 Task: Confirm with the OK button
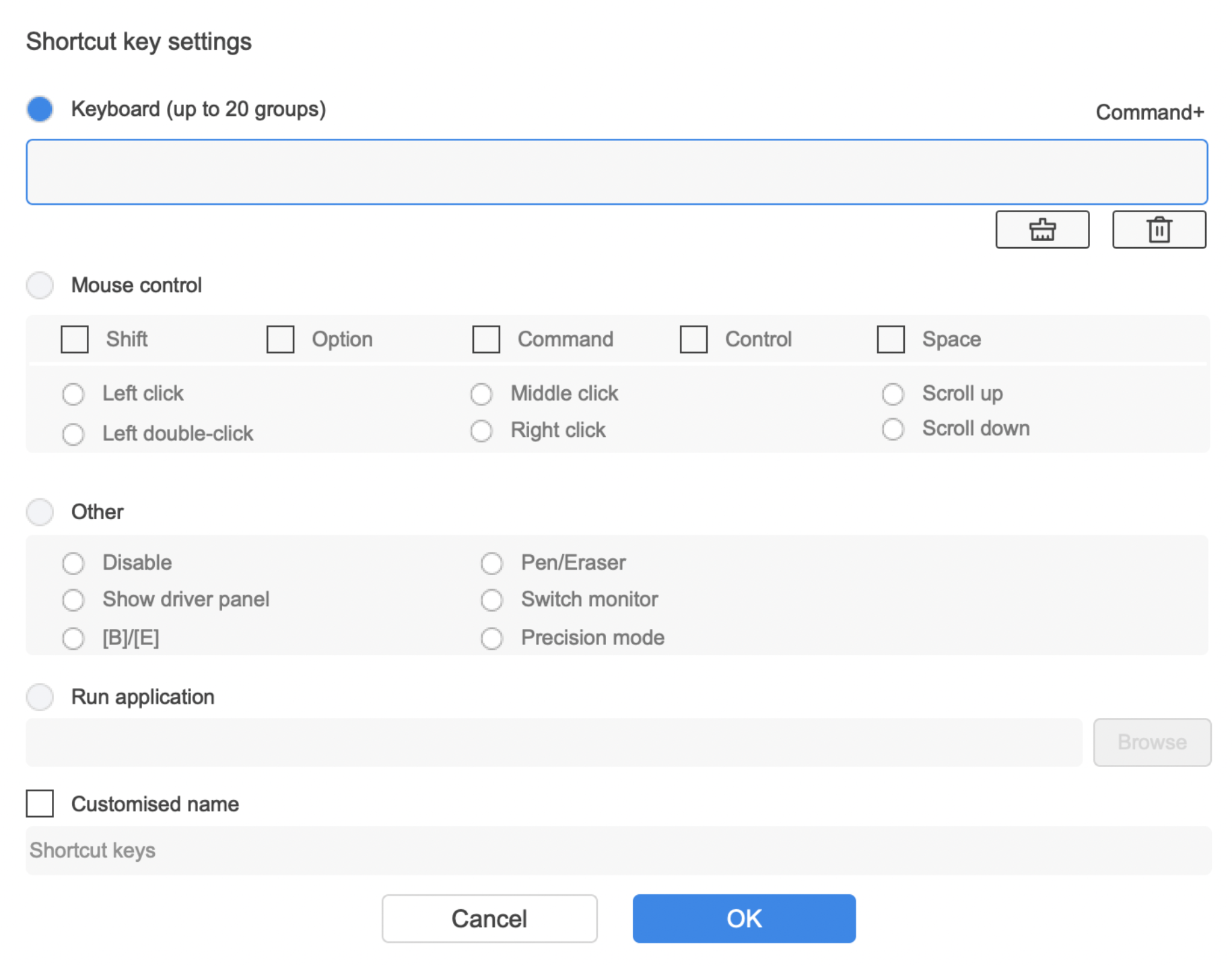pyautogui.click(x=743, y=919)
